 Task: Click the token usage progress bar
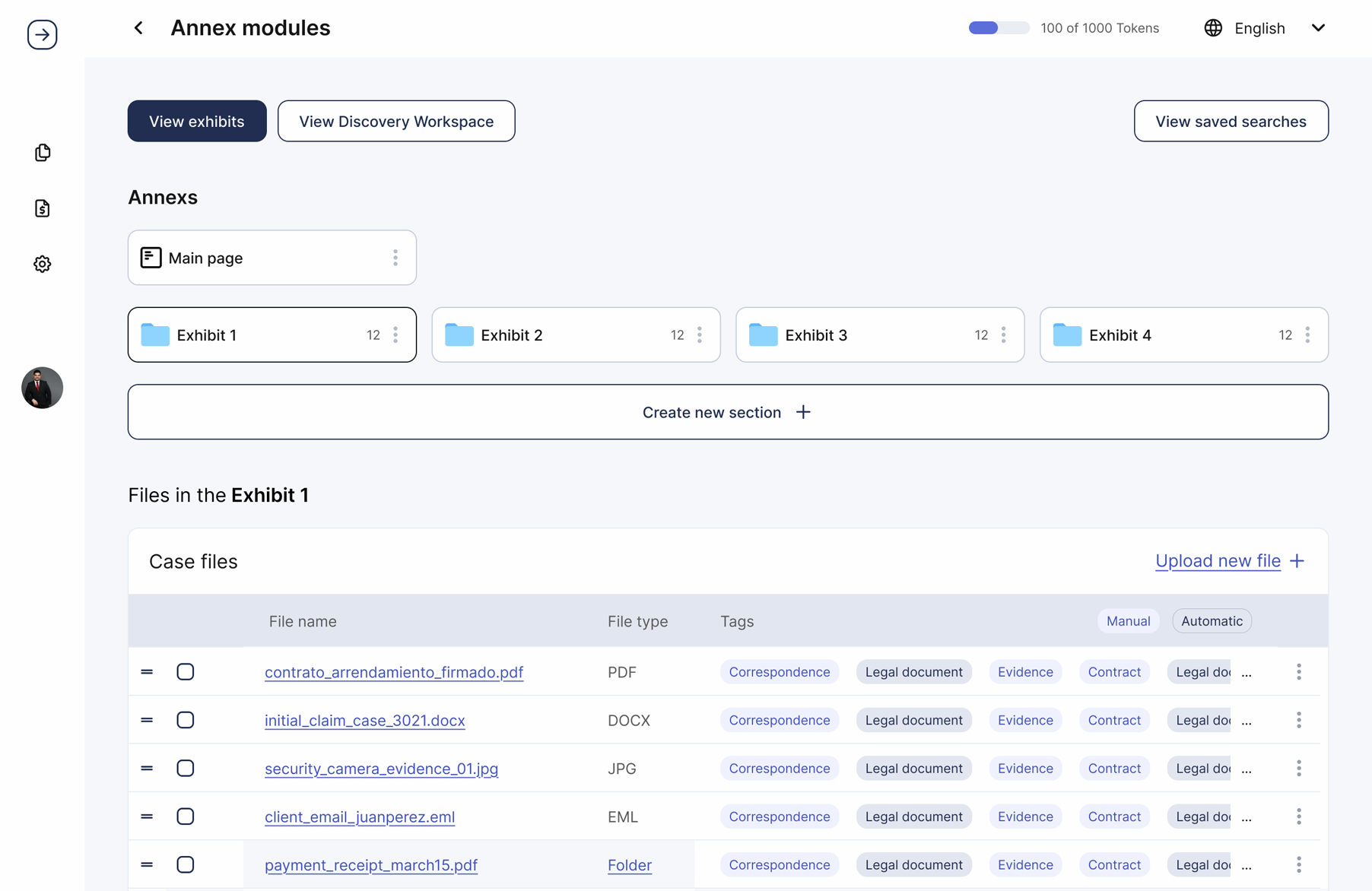[999, 28]
